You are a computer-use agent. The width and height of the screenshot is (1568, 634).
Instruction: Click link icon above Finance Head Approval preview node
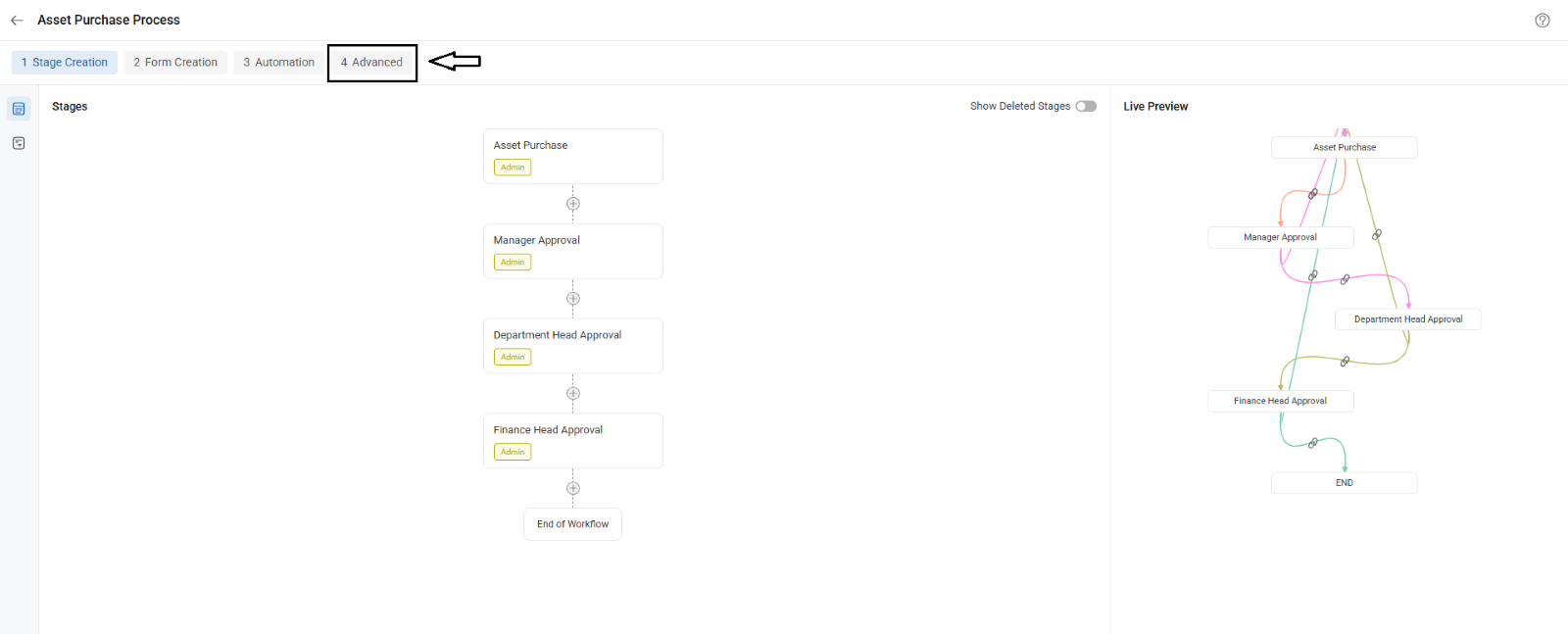tap(1345, 362)
